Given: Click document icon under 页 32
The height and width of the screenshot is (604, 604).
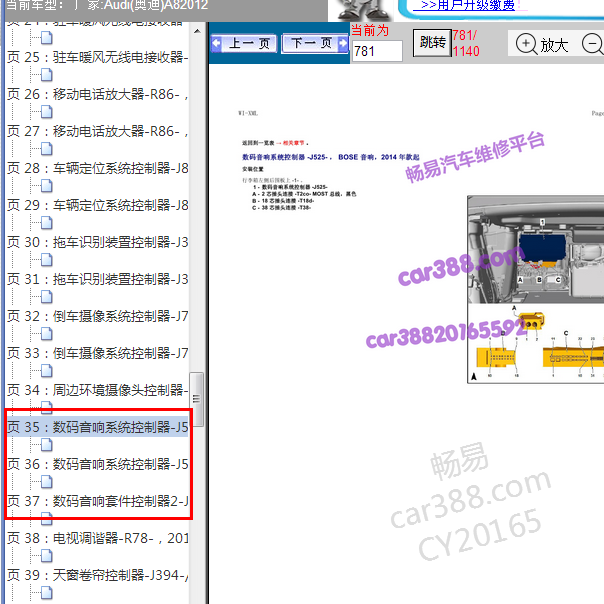Looking at the screenshot, I should coord(47,334).
